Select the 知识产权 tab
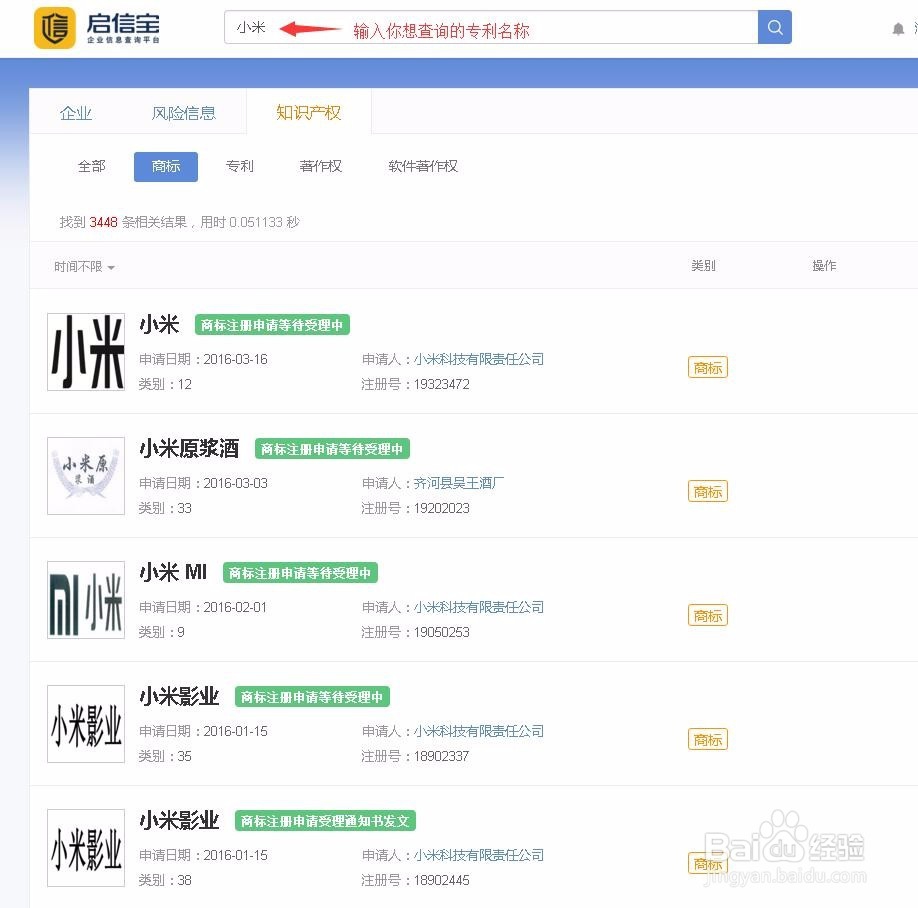This screenshot has height=908, width=918. tap(309, 112)
